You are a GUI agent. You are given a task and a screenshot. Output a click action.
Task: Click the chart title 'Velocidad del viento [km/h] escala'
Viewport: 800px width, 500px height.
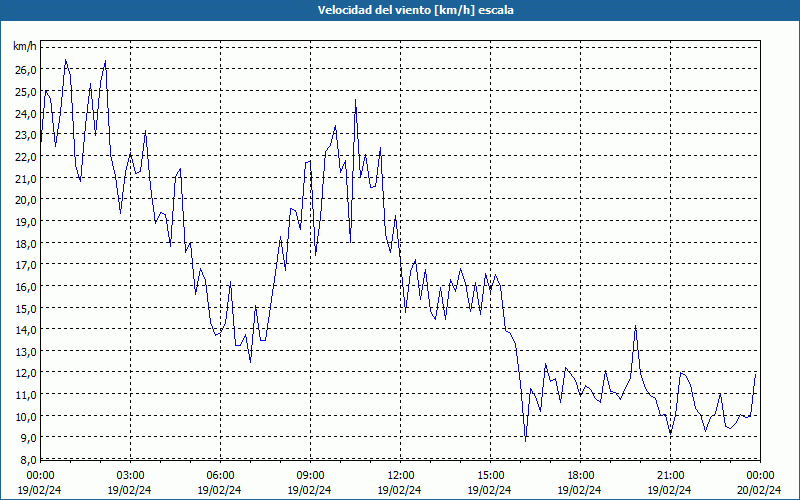click(415, 10)
